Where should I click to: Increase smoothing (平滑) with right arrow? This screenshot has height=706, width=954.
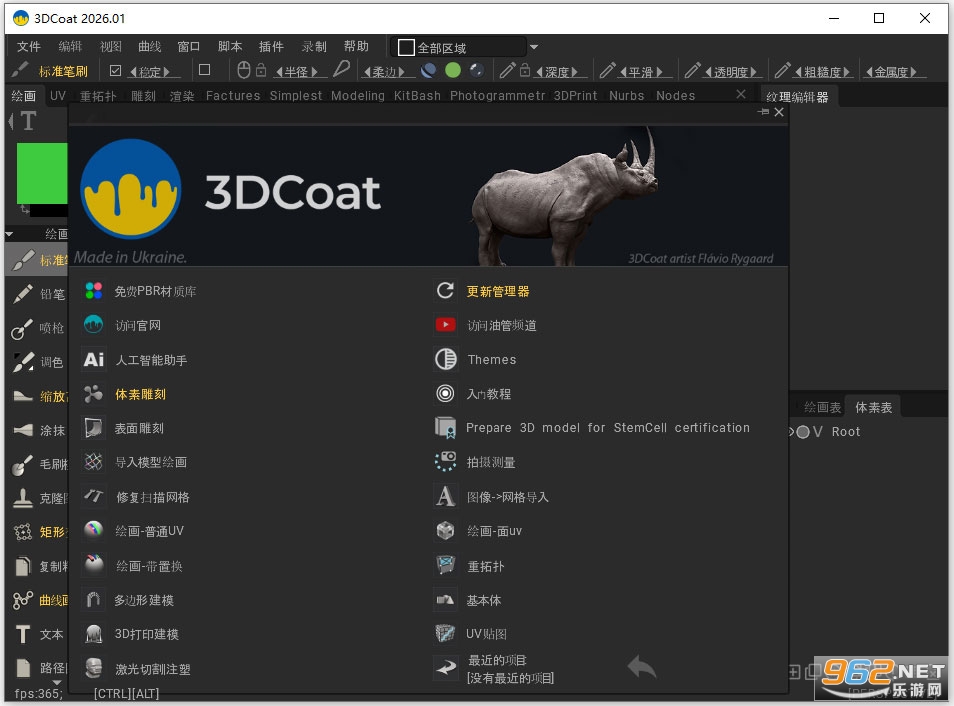click(x=660, y=72)
